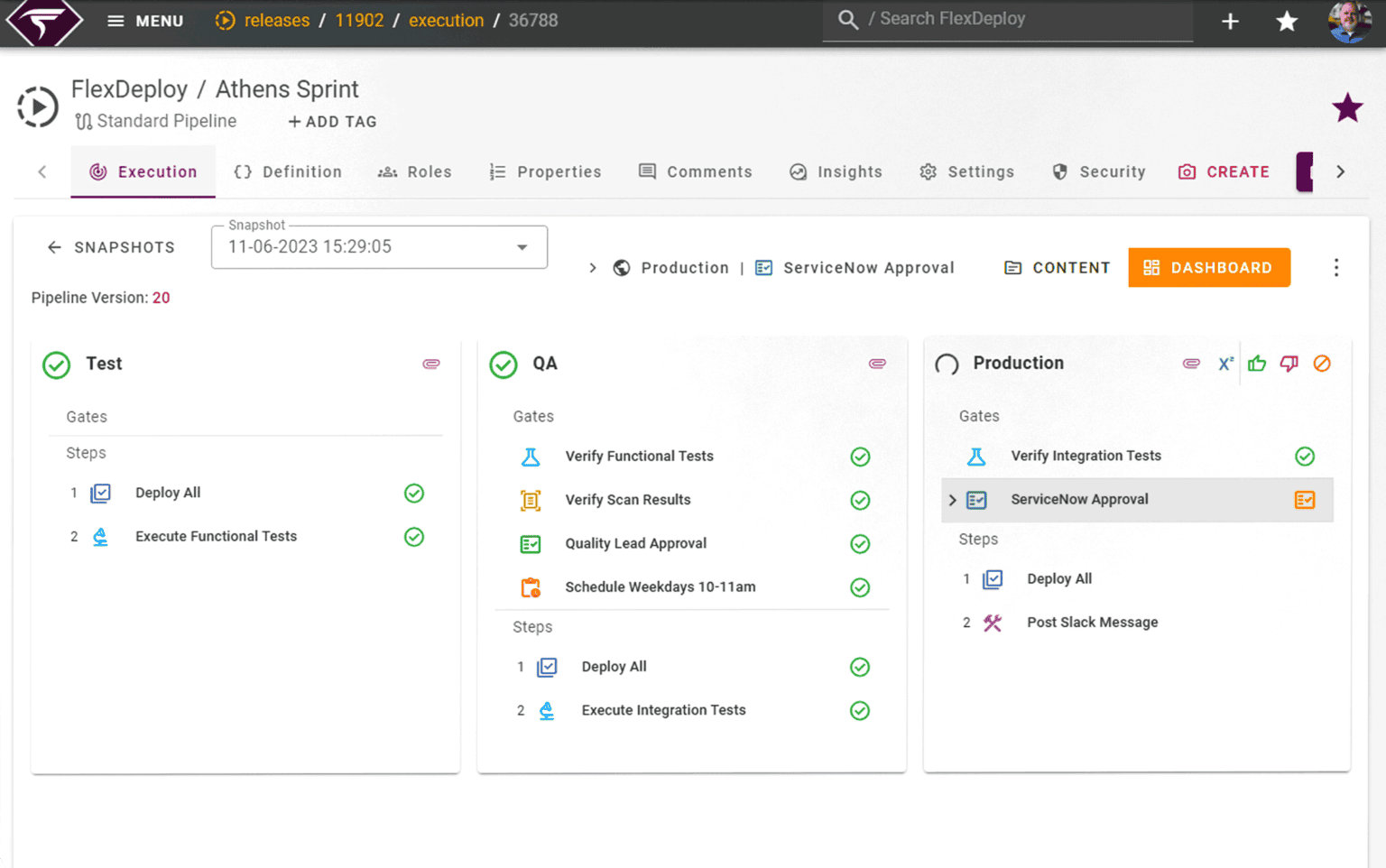Viewport: 1386px width, 868px height.
Task: Click the Test stage attachment paperclip icon
Action: tap(431, 364)
